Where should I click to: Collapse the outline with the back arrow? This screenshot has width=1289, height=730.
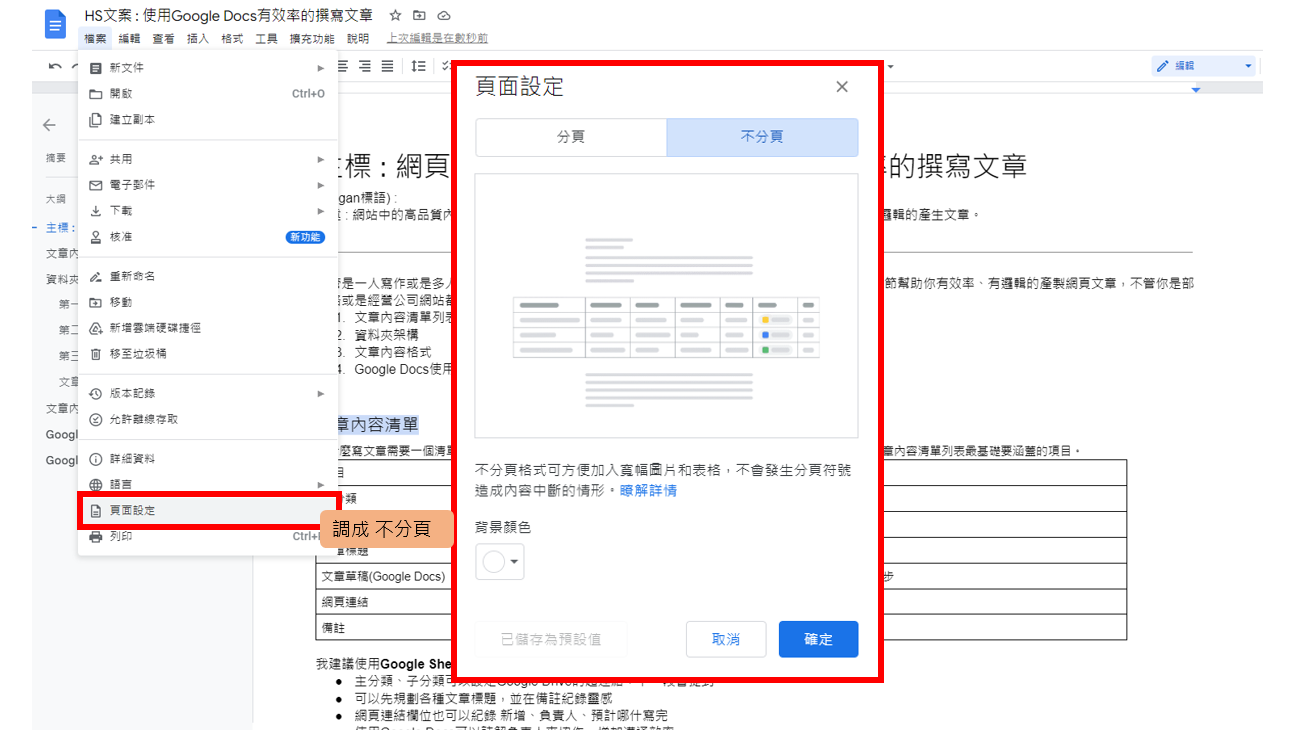click(49, 125)
